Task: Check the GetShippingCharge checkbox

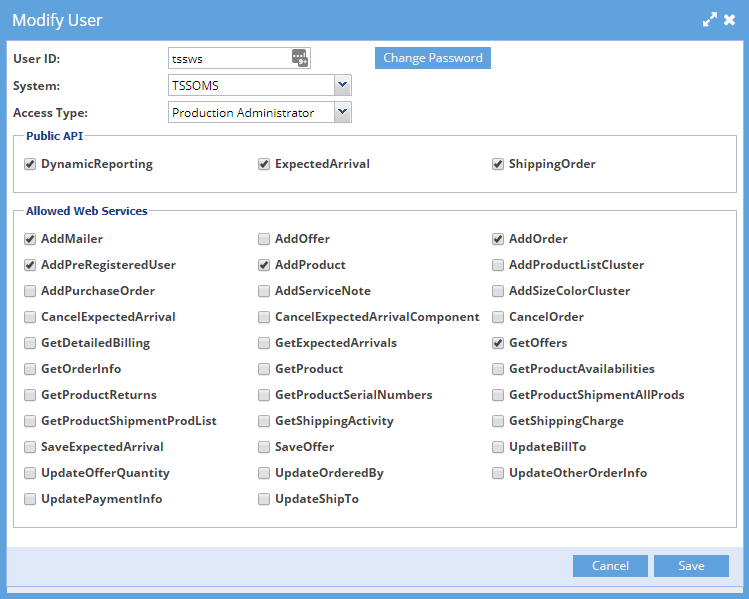Action: point(498,421)
